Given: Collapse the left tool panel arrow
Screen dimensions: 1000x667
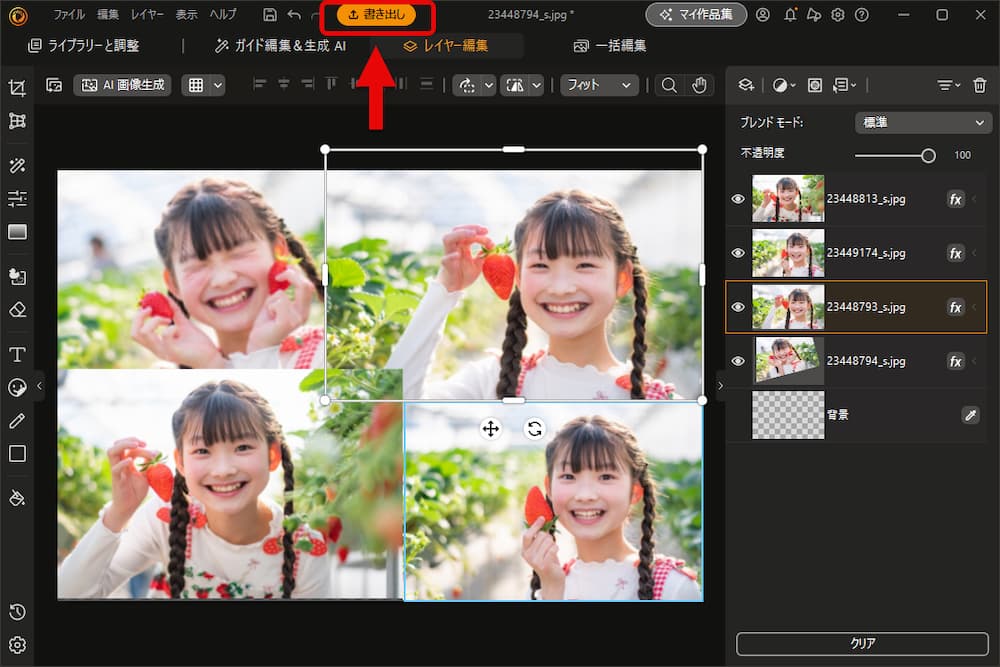Looking at the screenshot, I should pos(40,386).
